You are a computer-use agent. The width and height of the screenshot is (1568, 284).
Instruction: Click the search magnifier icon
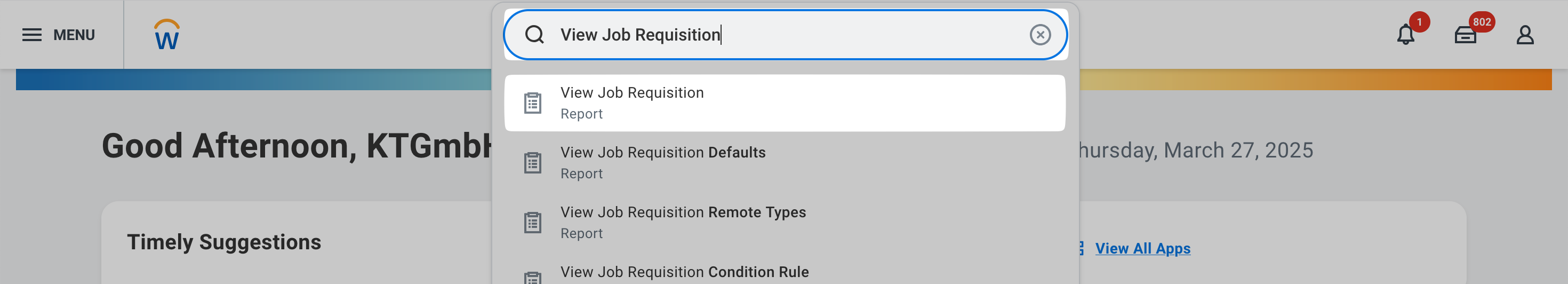(534, 35)
